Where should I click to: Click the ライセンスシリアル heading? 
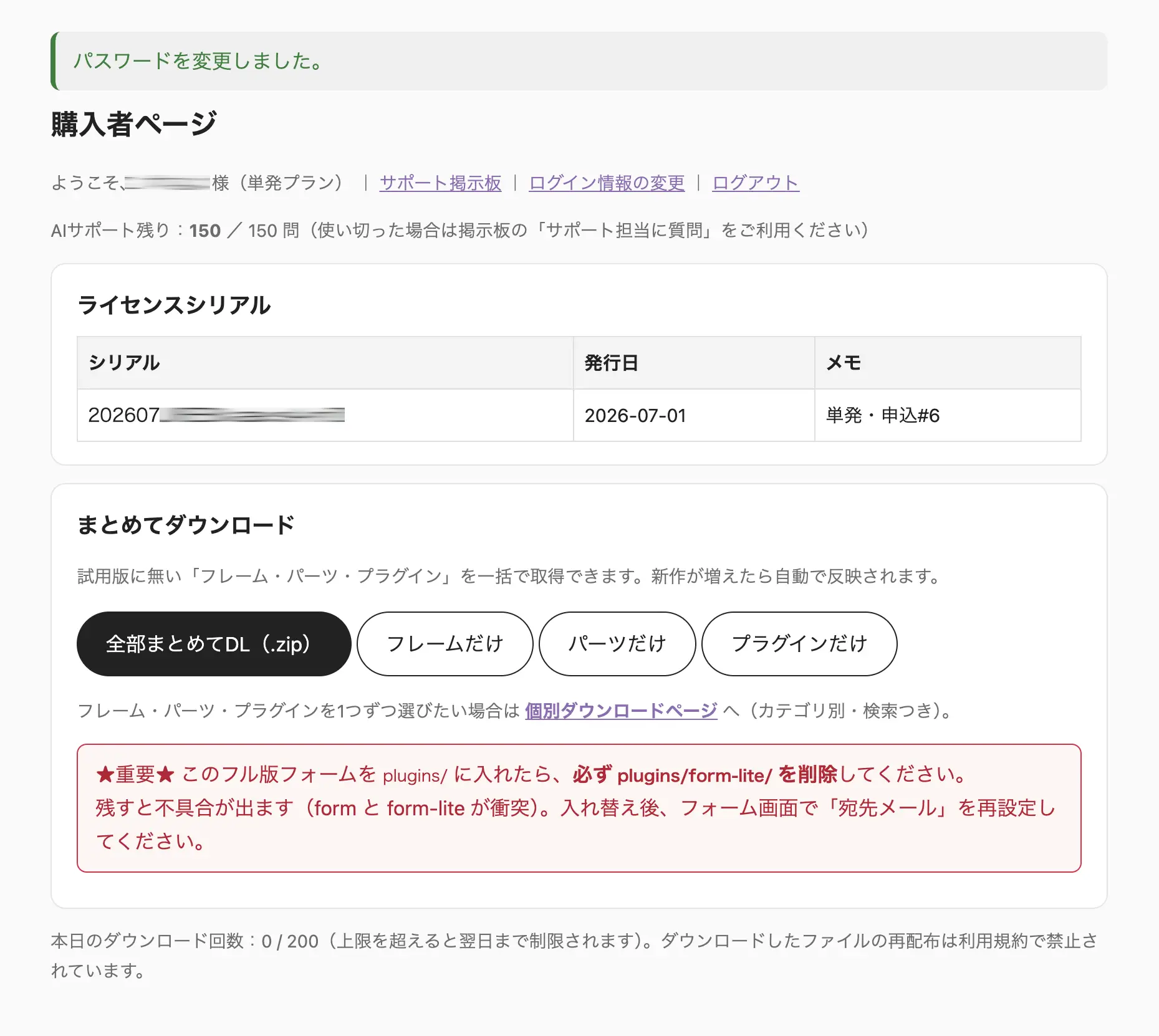[175, 305]
